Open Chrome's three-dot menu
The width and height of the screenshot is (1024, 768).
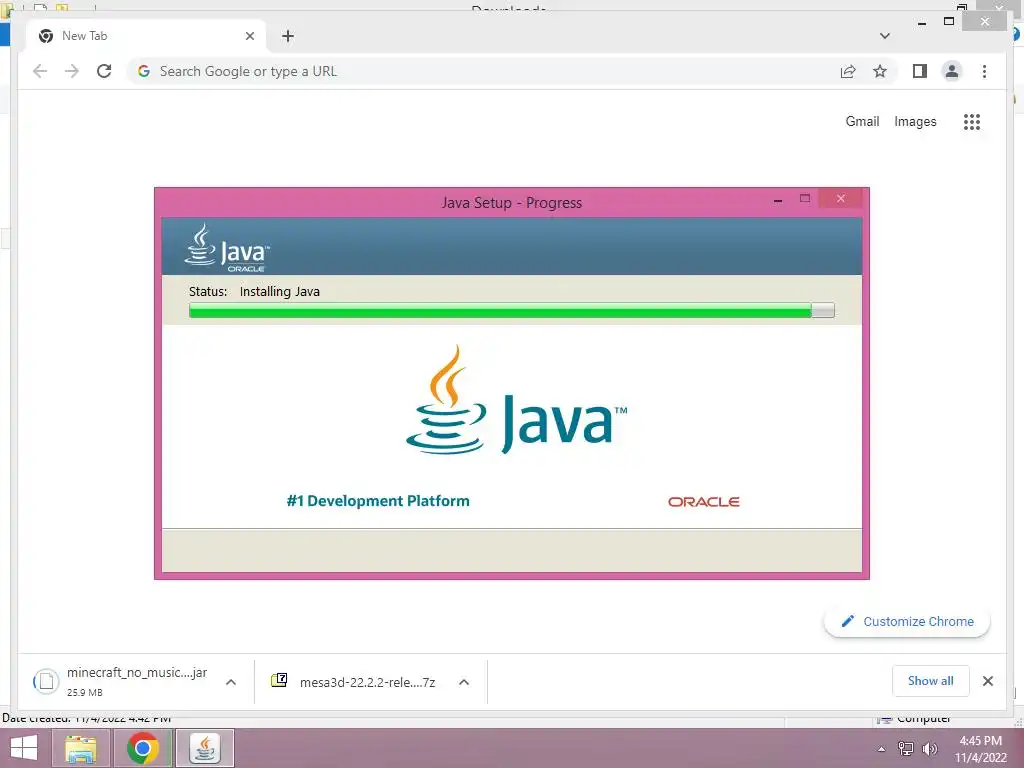(984, 71)
